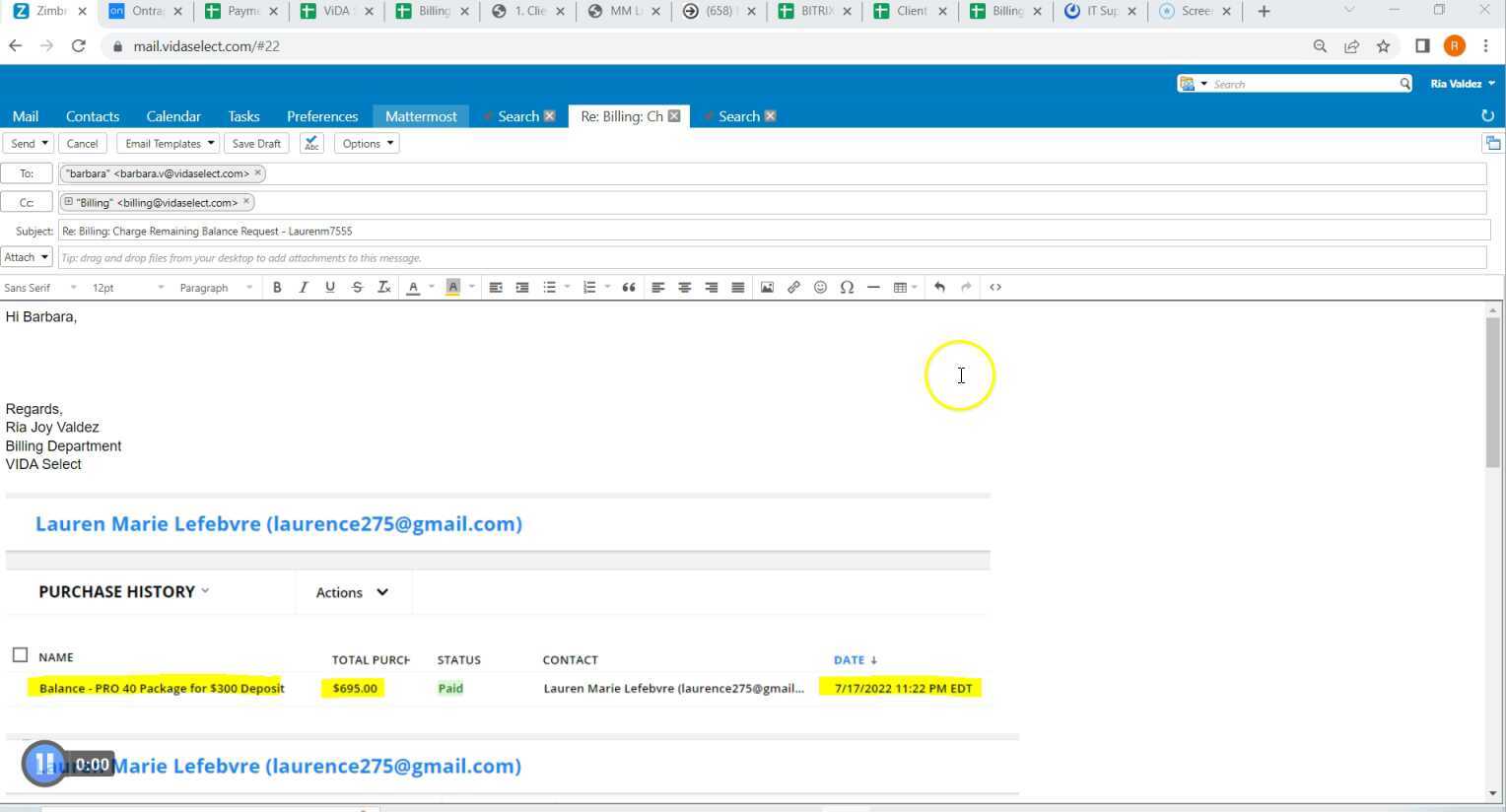Open the emoji picker
The image size is (1506, 812).
(820, 288)
